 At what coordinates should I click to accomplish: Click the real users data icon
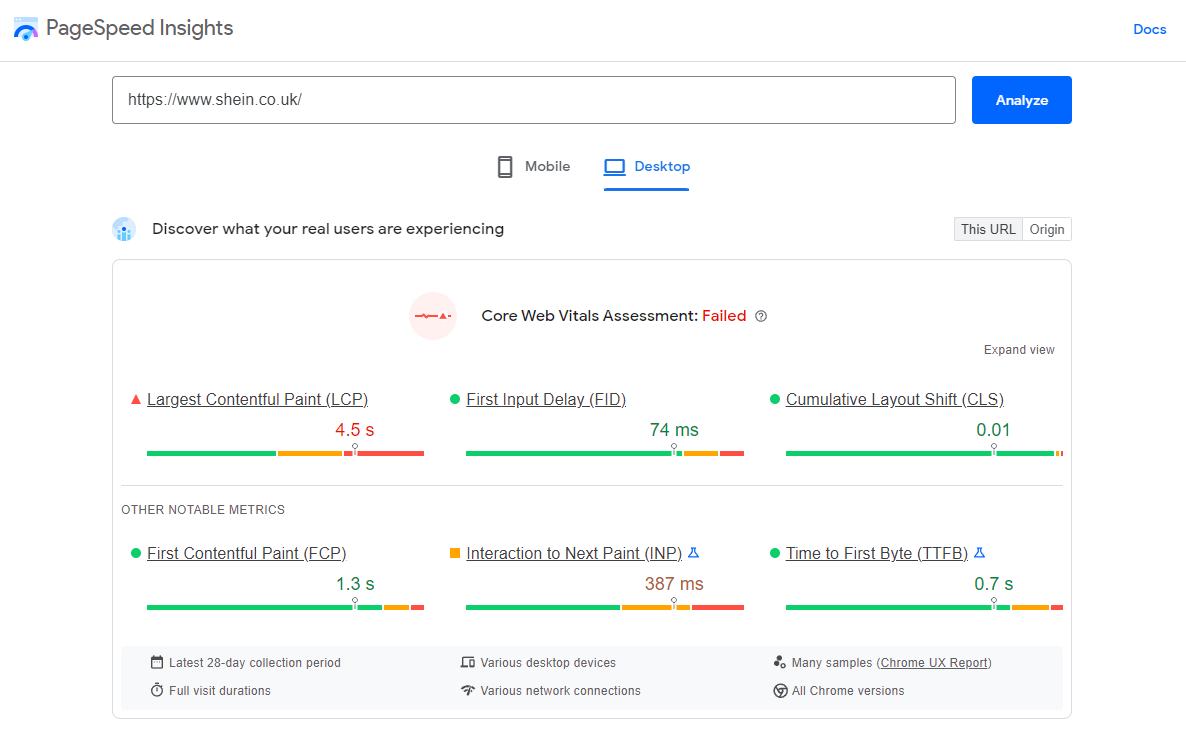tap(124, 229)
